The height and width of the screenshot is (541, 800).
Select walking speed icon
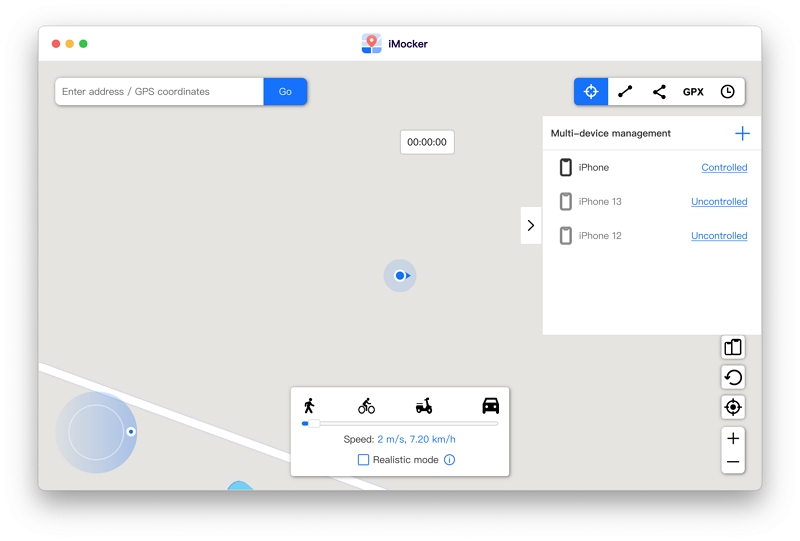pyautogui.click(x=309, y=406)
